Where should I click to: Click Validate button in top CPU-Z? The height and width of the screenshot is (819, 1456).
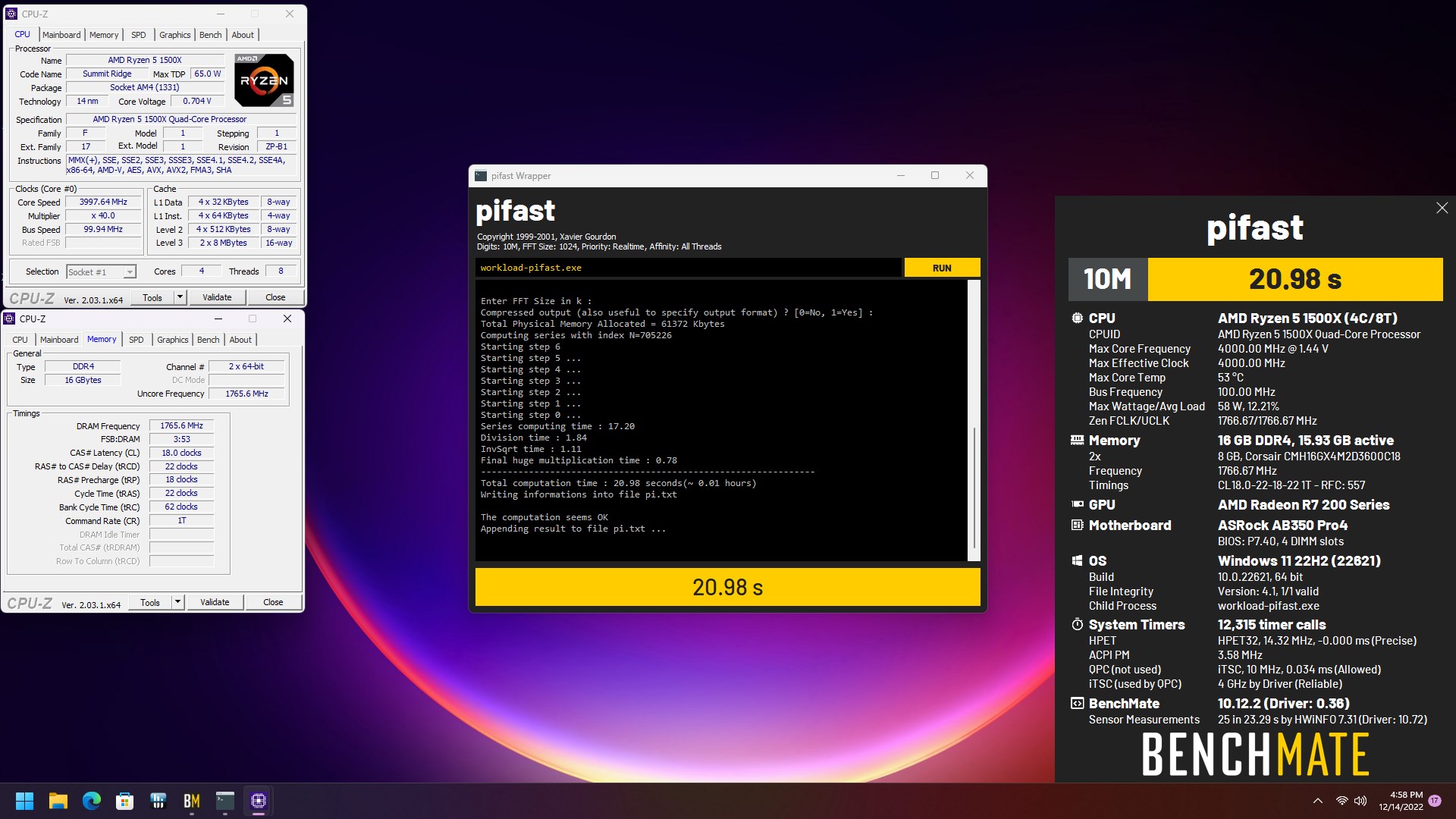pyautogui.click(x=217, y=297)
